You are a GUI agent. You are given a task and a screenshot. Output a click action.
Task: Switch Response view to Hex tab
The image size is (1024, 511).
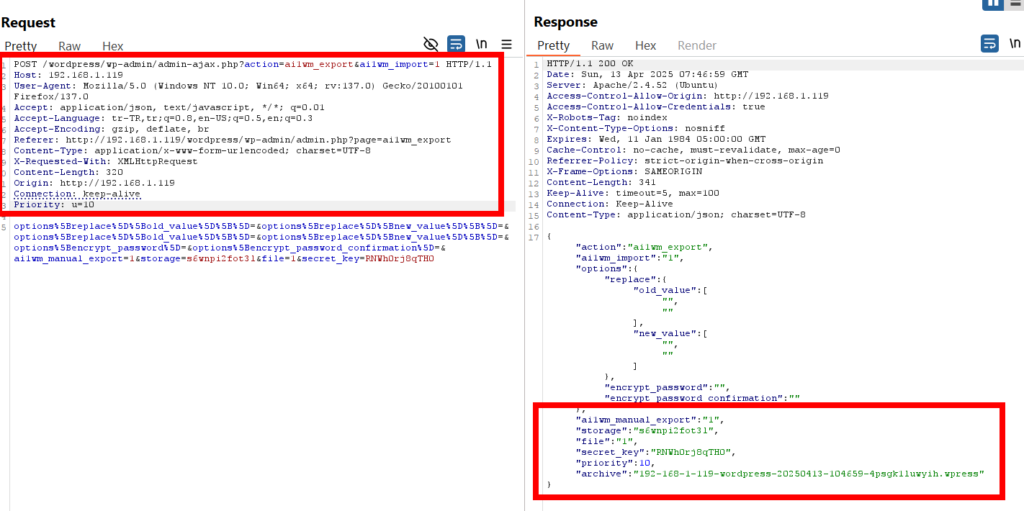click(x=646, y=46)
